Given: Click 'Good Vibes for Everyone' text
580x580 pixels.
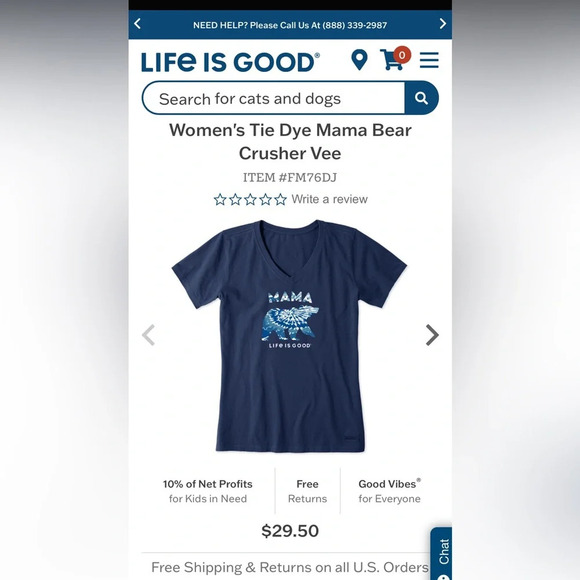Looking at the screenshot, I should pyautogui.click(x=390, y=491).
